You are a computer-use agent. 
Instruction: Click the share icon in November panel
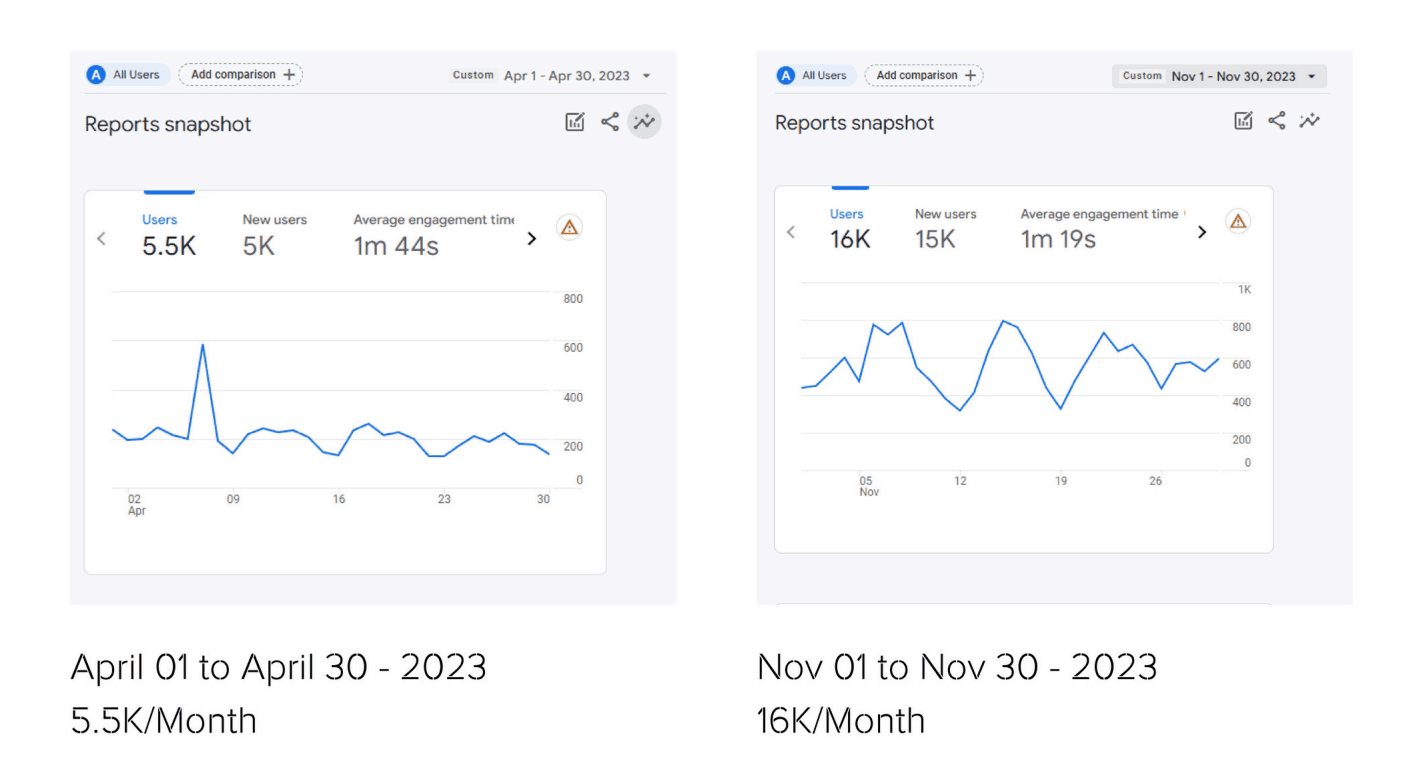(x=1277, y=121)
